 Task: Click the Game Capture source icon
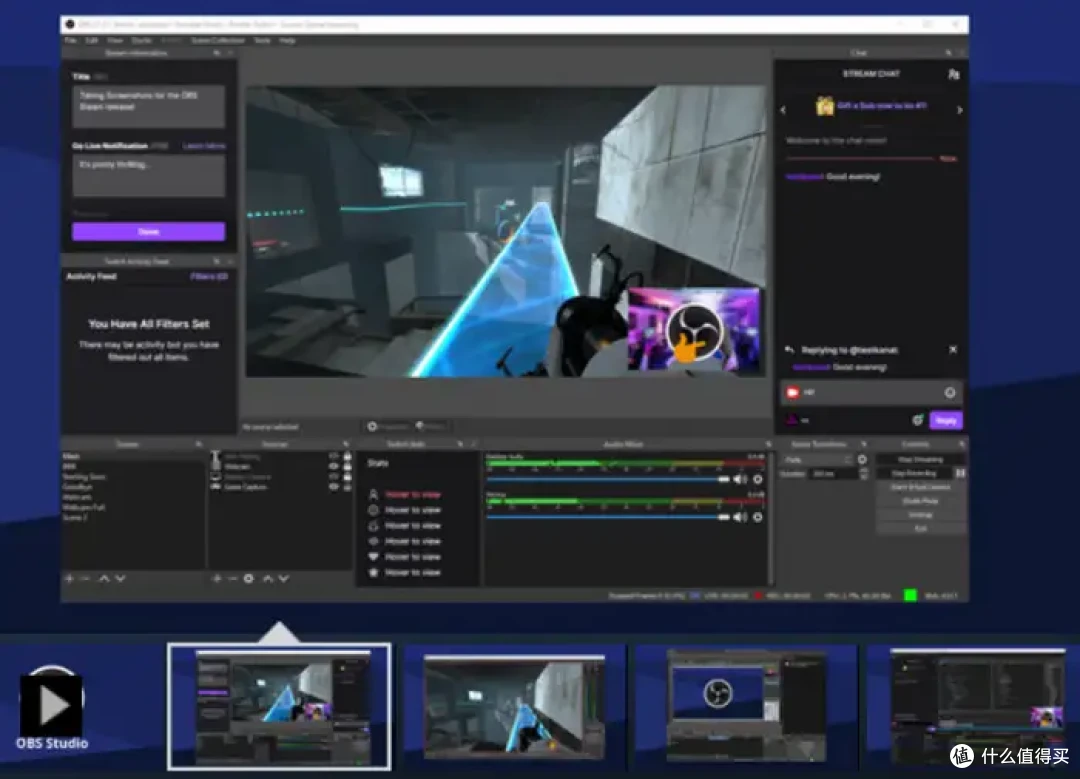(x=216, y=487)
